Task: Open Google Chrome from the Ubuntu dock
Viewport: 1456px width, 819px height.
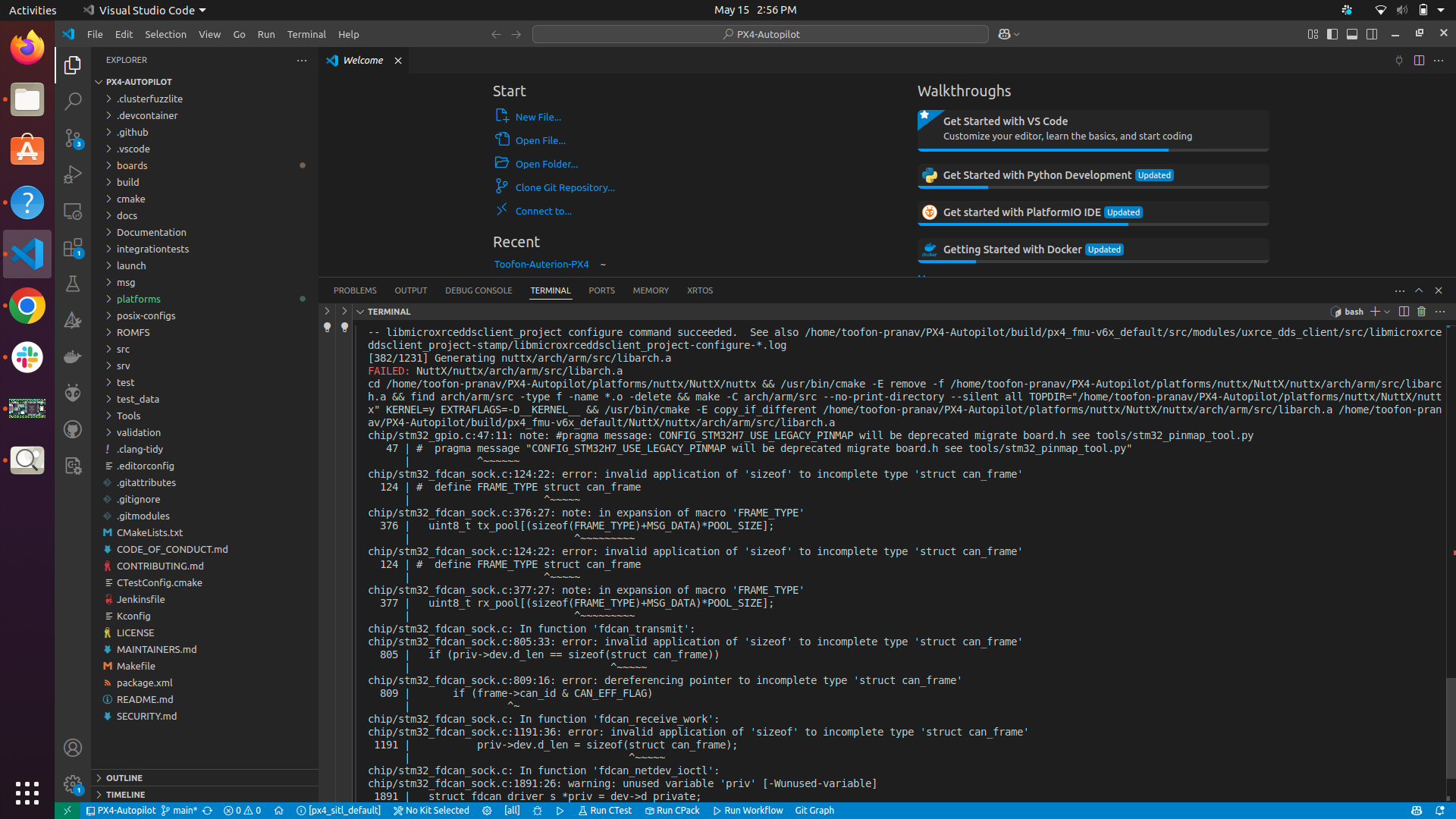Action: click(27, 306)
